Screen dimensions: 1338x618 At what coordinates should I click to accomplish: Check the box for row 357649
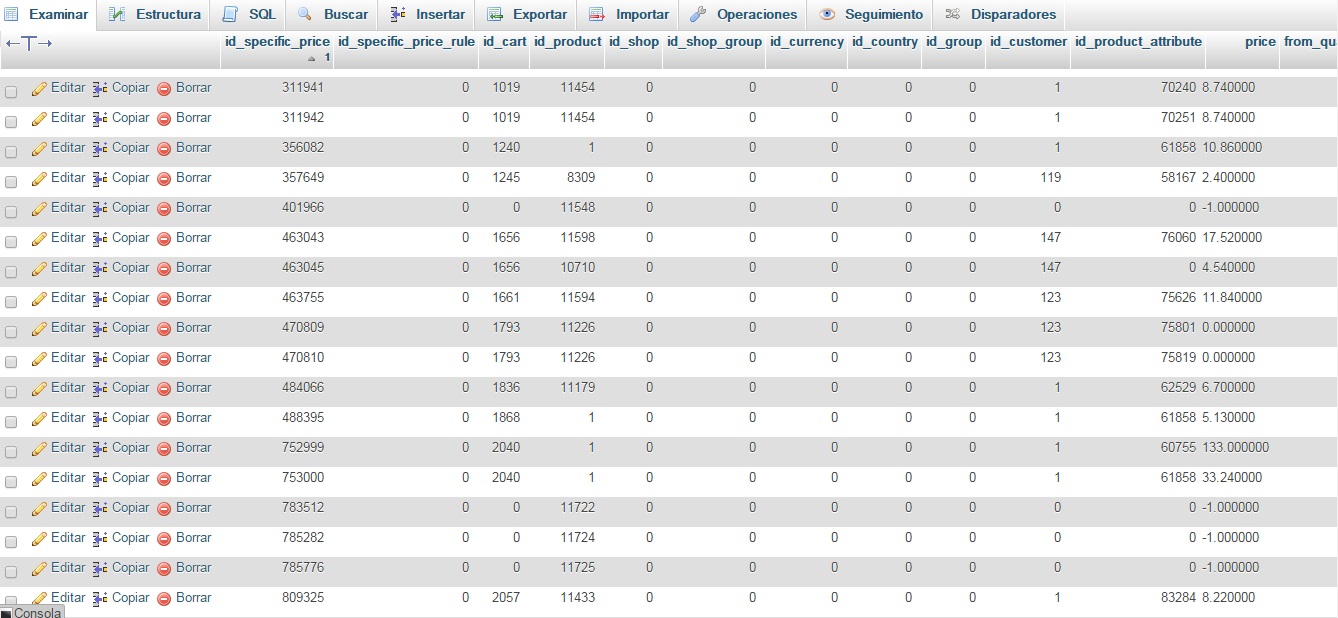click(x=11, y=182)
